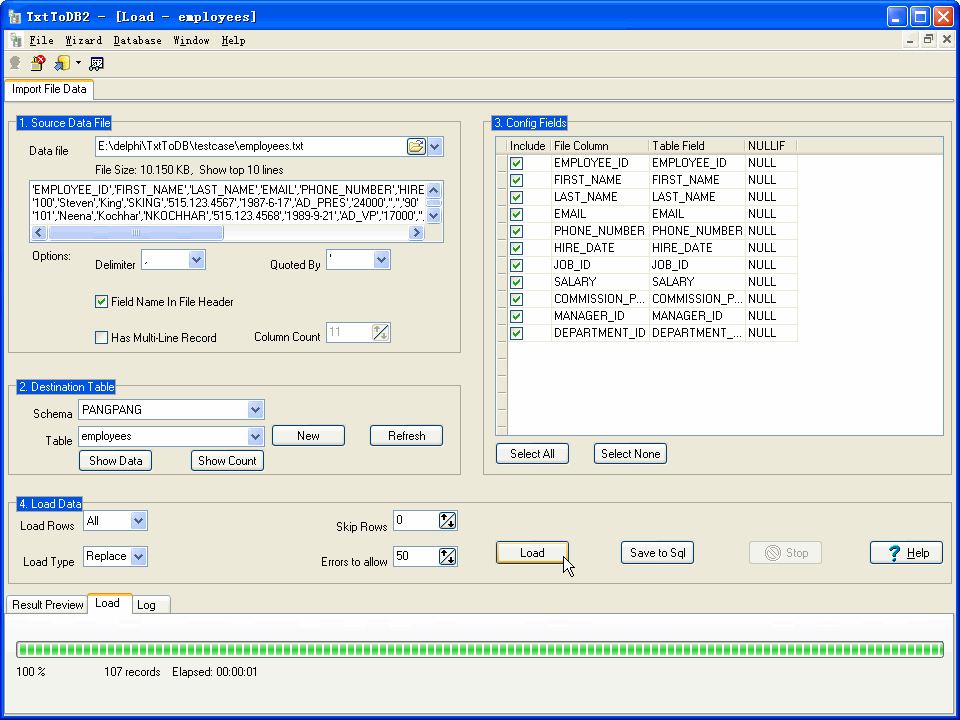Open the Database menu
Viewport: 960px width, 720px height.
(138, 40)
